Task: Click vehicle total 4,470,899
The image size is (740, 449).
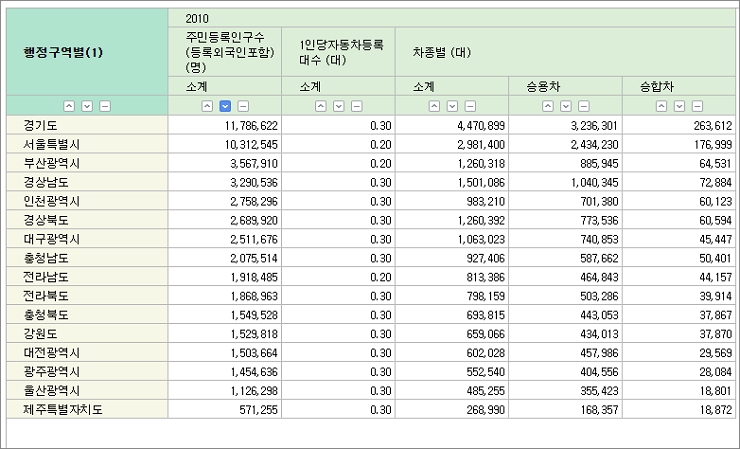Action: click(481, 126)
